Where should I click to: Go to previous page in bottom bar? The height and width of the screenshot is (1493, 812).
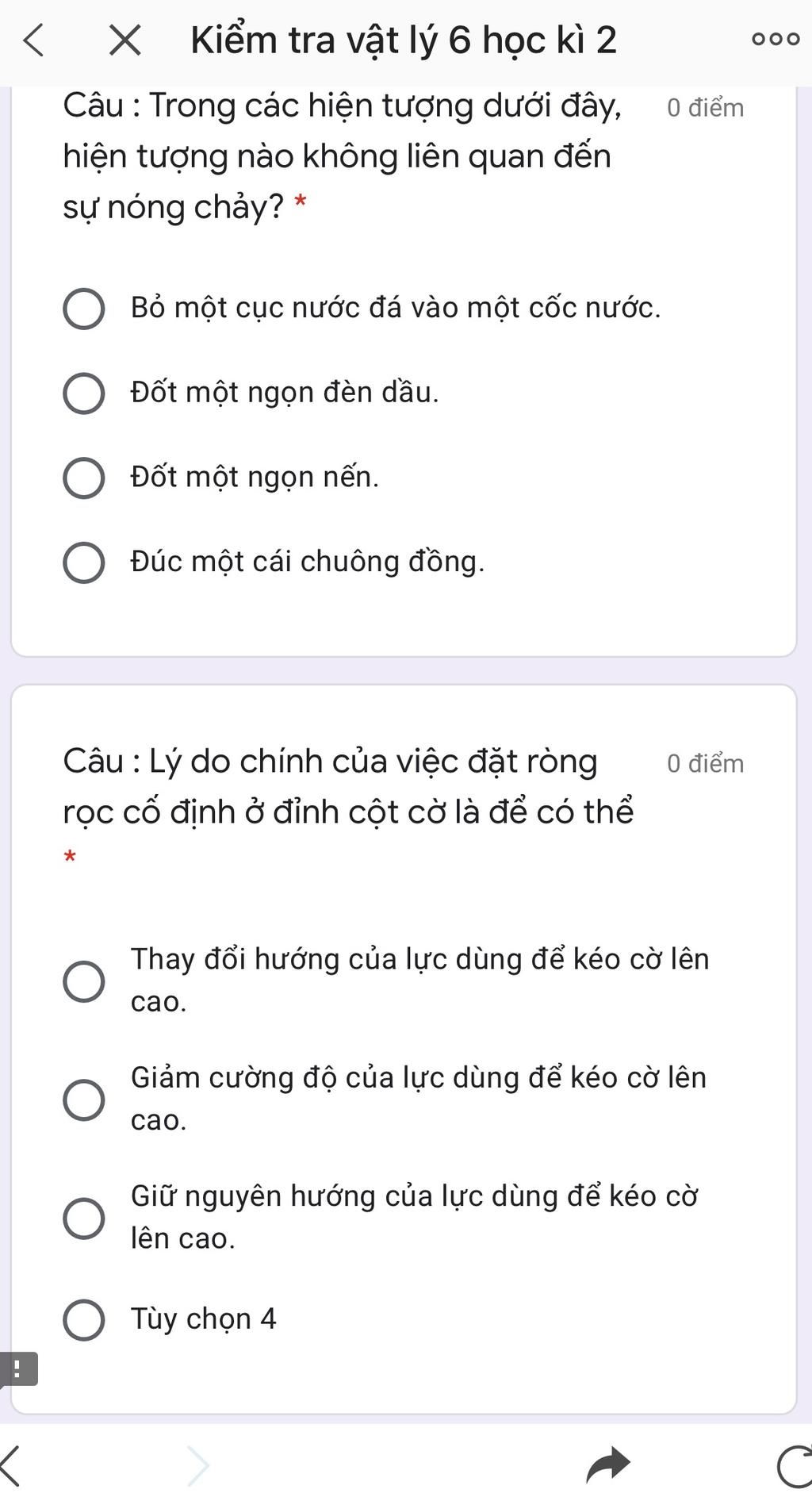click(x=11, y=1465)
